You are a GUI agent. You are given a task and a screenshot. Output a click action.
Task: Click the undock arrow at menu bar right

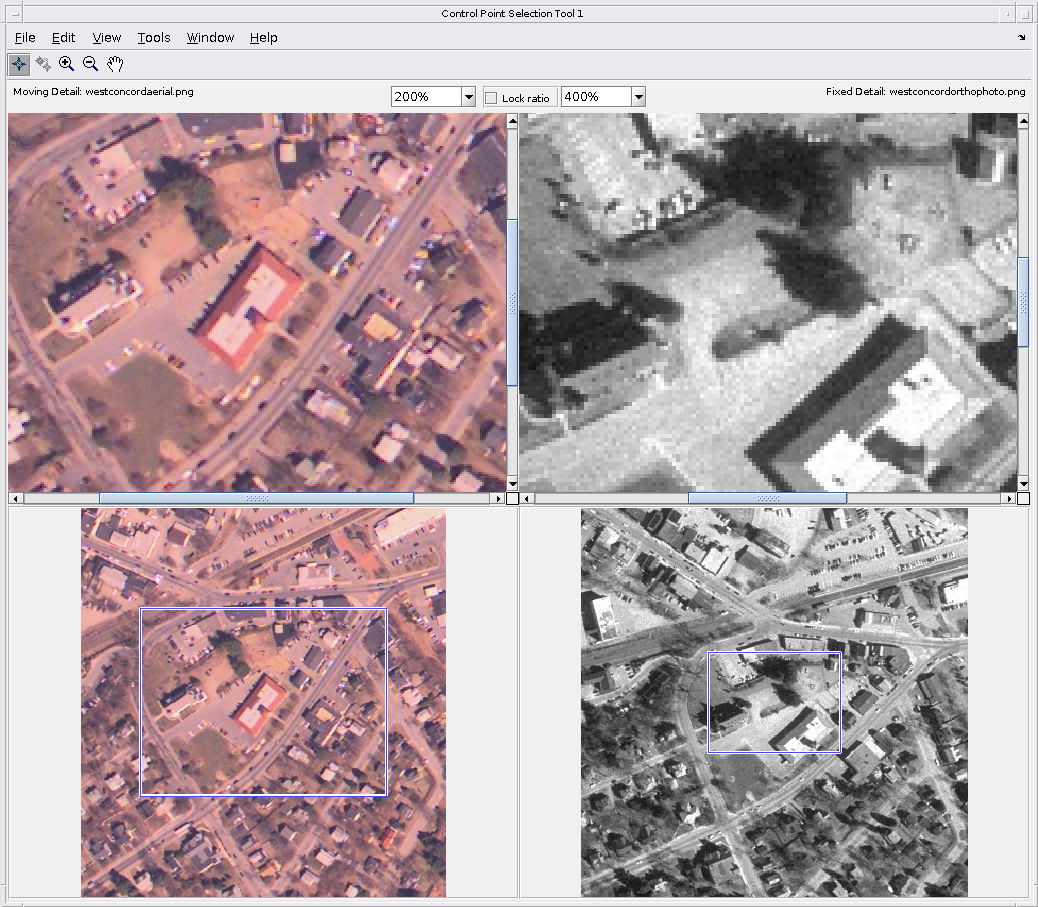pyautogui.click(x=1021, y=38)
